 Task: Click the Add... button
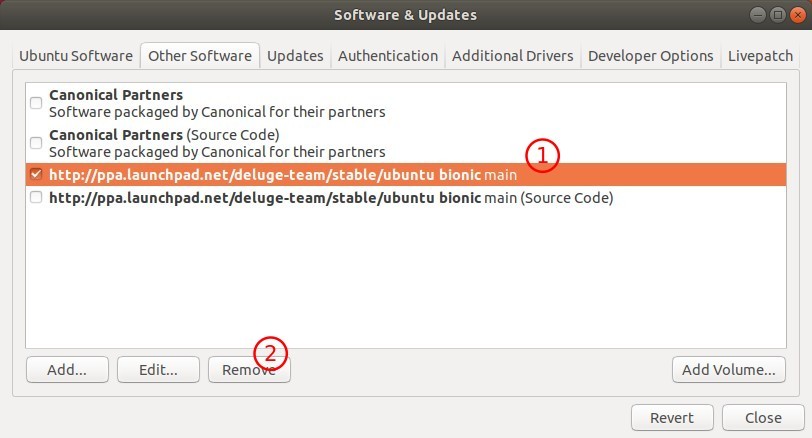pyautogui.click(x=67, y=370)
